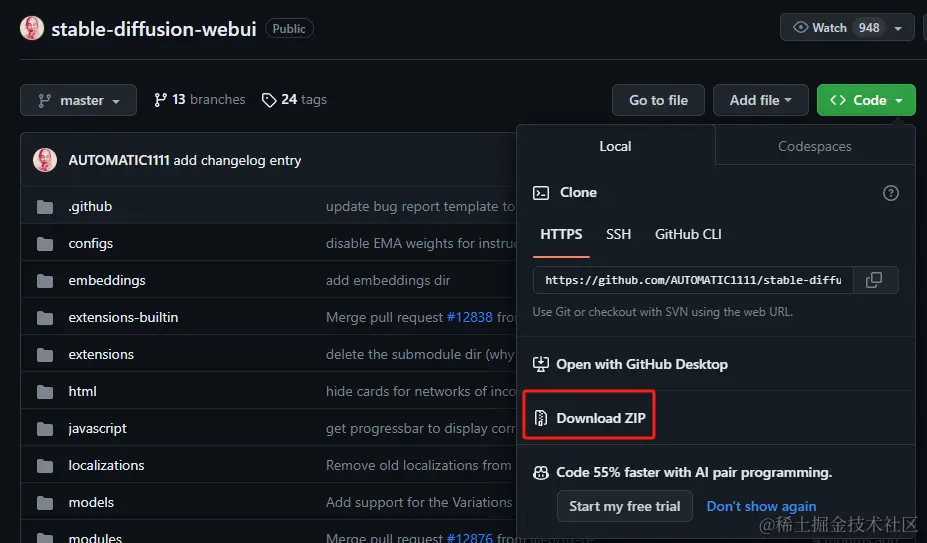Open the javascript folder
The image size is (927, 543).
[97, 428]
